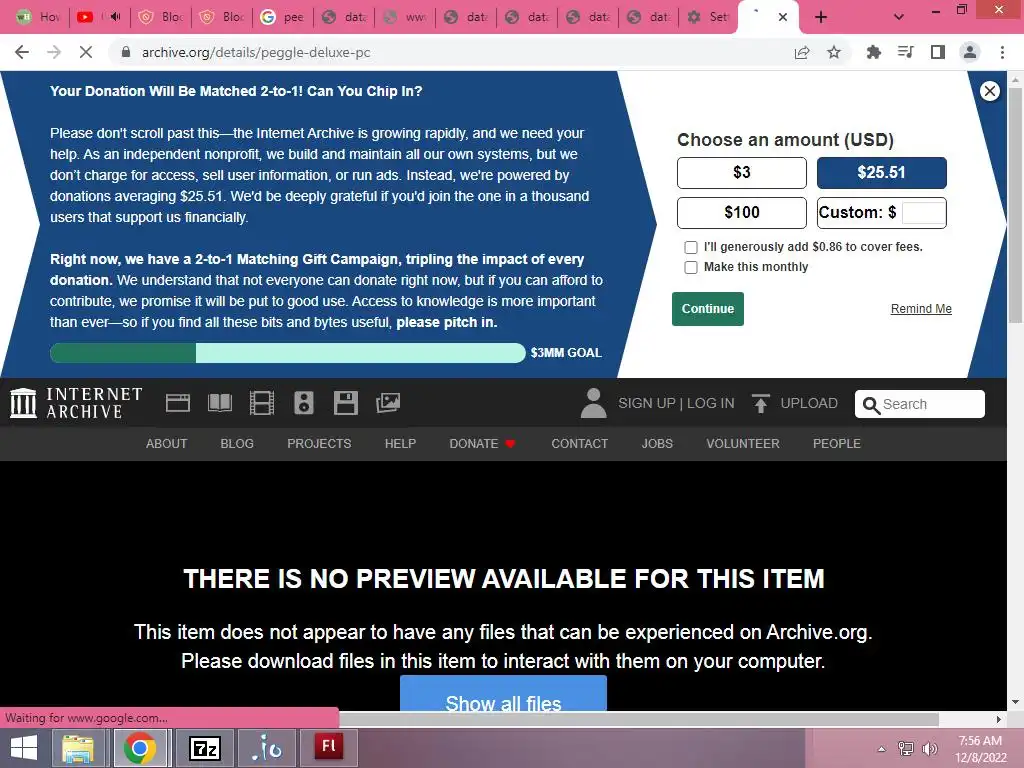Viewport: 1024px width, 768px height.
Task: Open the HELP menu item
Action: click(400, 443)
